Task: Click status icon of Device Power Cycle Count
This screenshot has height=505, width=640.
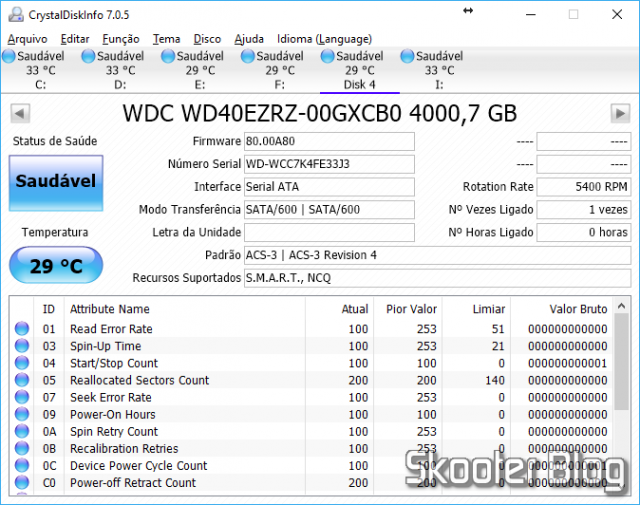Action: click(x=22, y=466)
